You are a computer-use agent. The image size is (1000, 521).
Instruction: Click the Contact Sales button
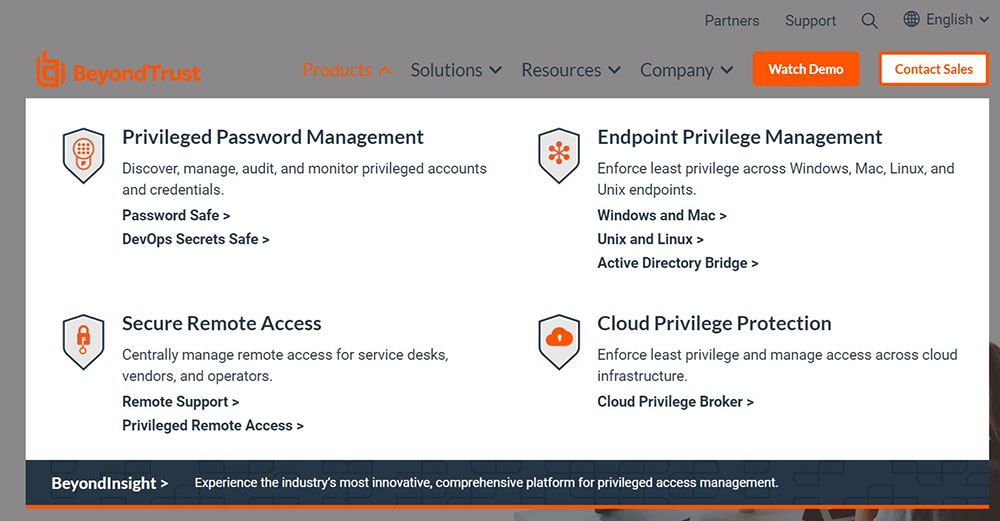pos(933,69)
